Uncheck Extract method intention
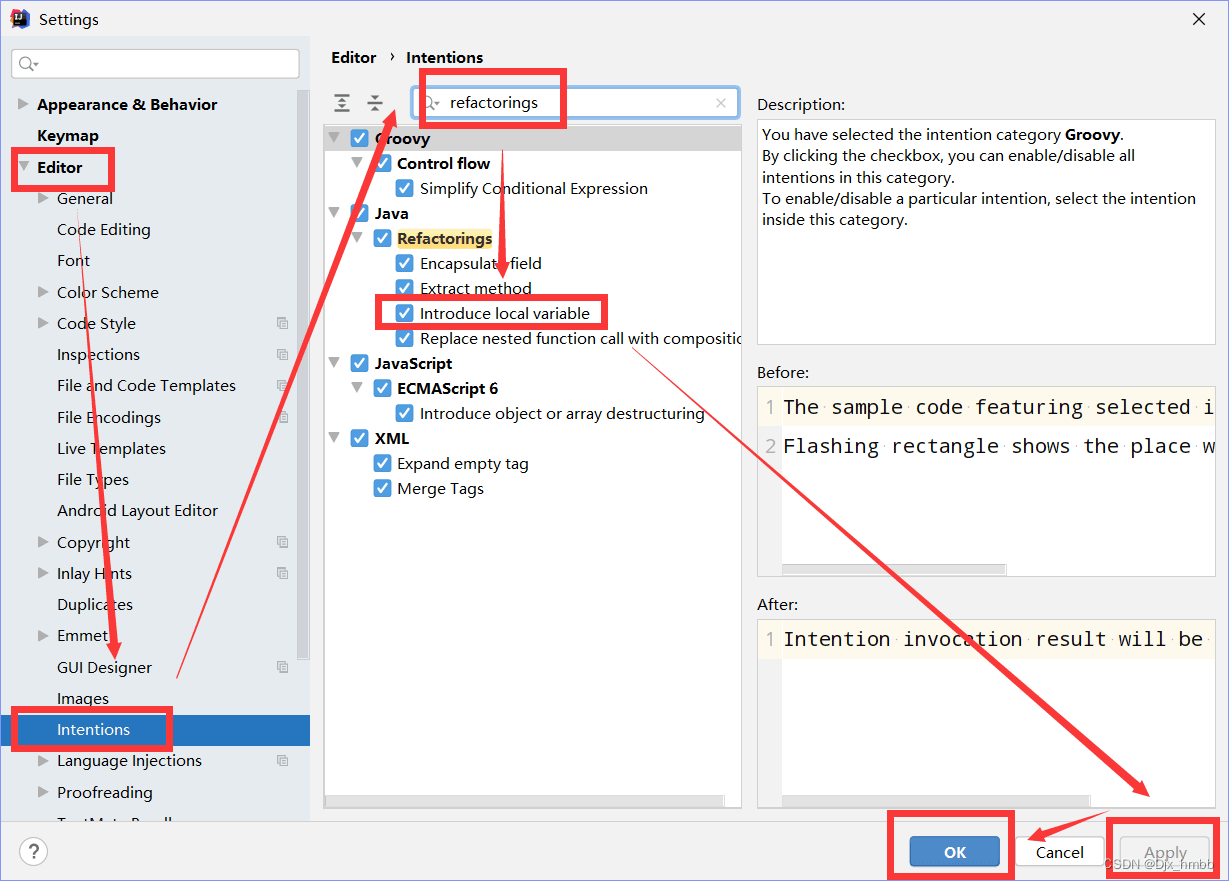 pos(405,288)
